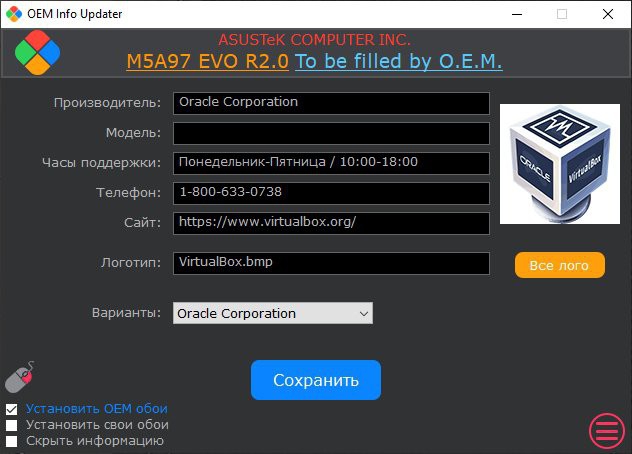632x454 pixels.
Task: Uncheck the "Установить OEM обои" checkbox
Action: pyautogui.click(x=12, y=410)
